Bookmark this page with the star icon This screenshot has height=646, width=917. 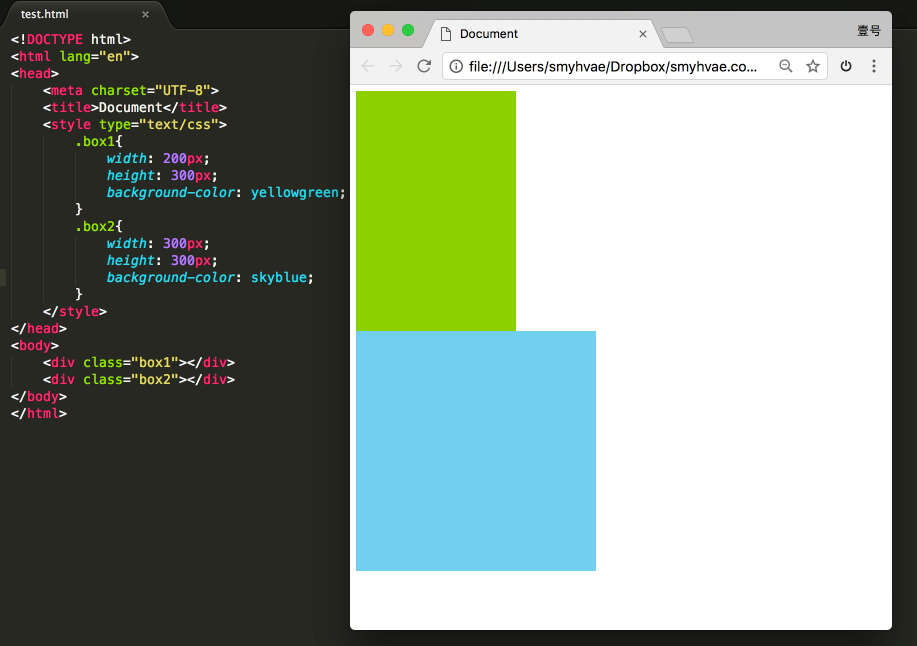[813, 66]
